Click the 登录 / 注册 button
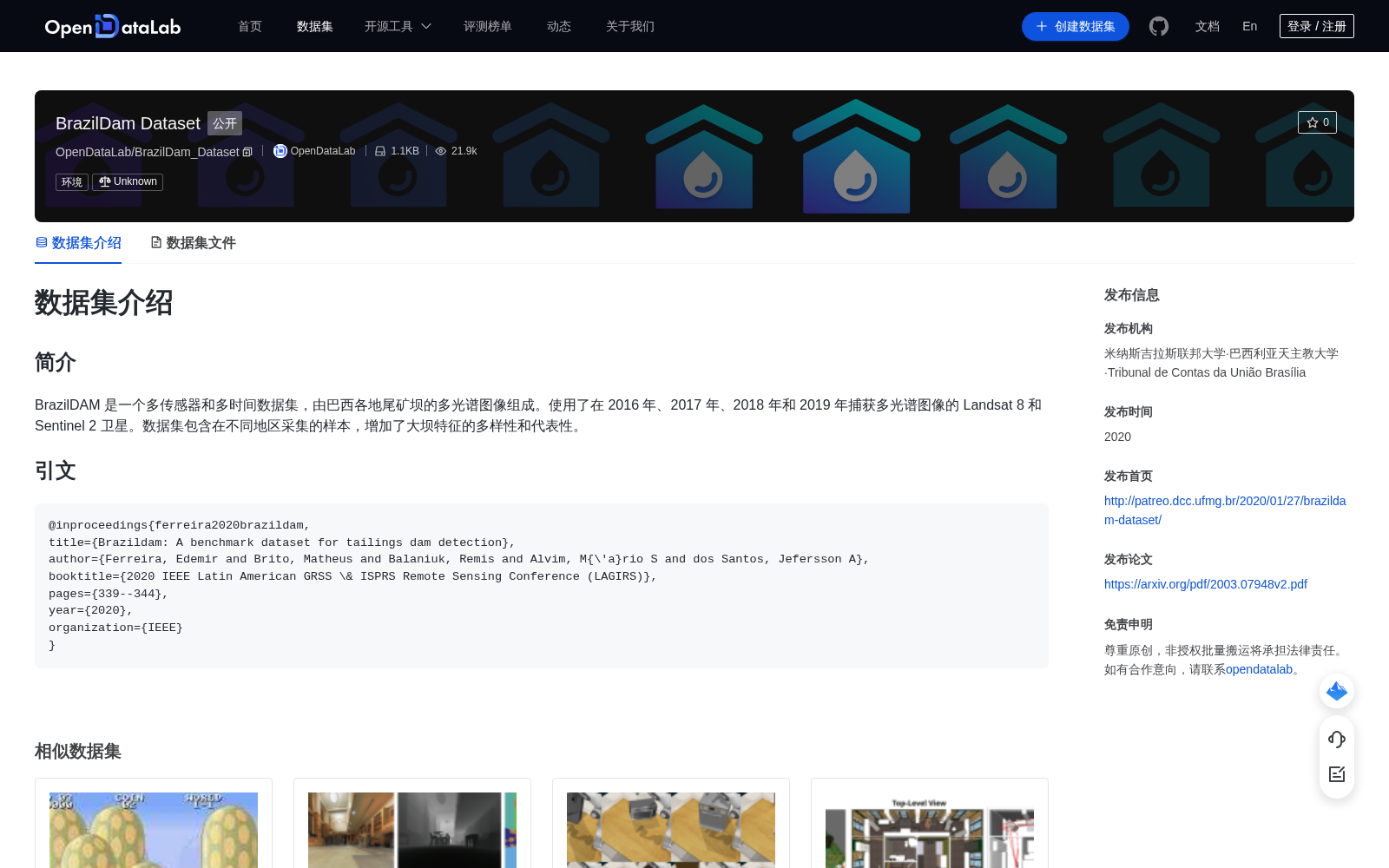The height and width of the screenshot is (868, 1389). coord(1317,26)
